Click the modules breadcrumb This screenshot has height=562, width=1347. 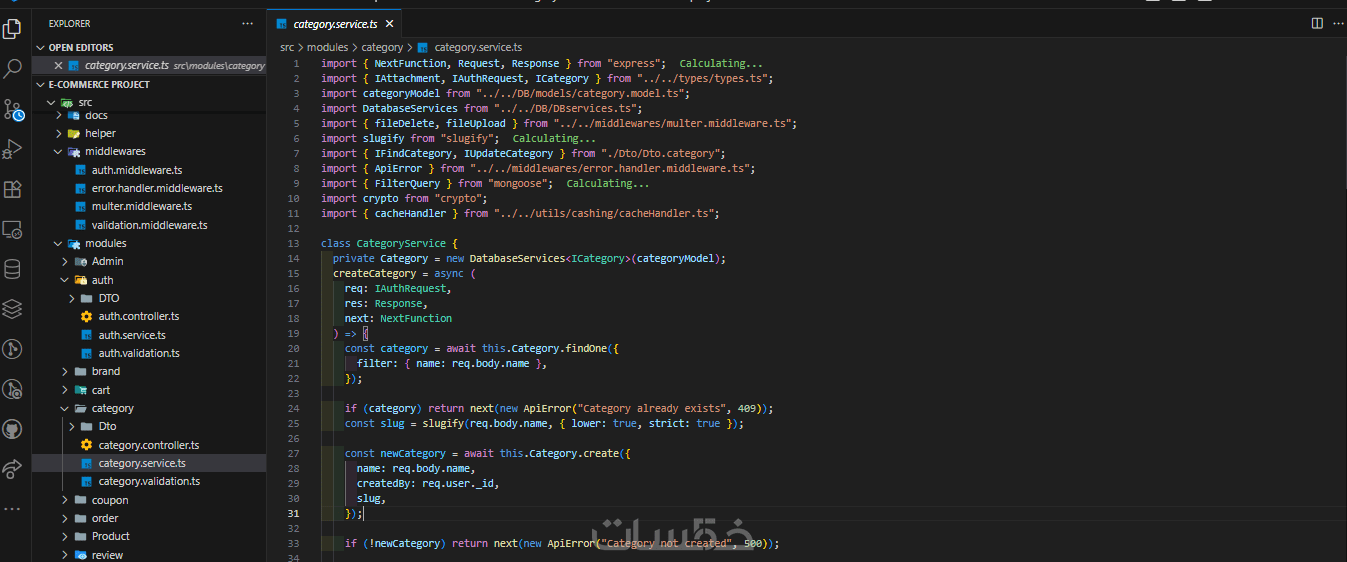[x=327, y=47]
